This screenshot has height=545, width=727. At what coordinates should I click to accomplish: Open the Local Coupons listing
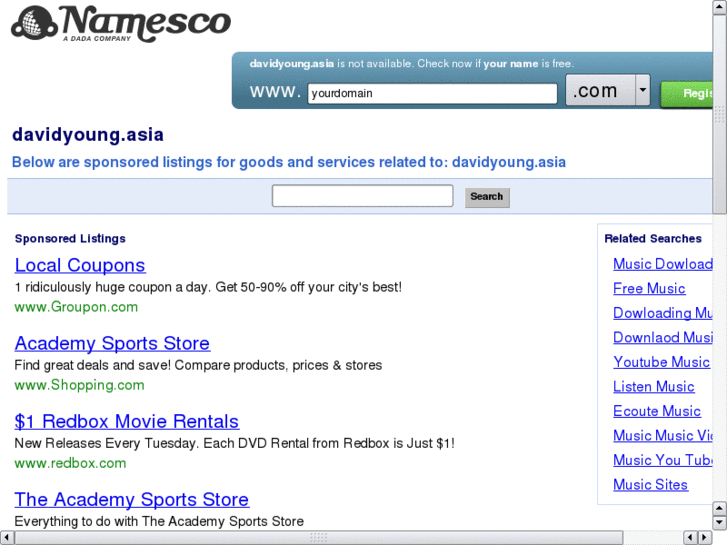click(80, 266)
